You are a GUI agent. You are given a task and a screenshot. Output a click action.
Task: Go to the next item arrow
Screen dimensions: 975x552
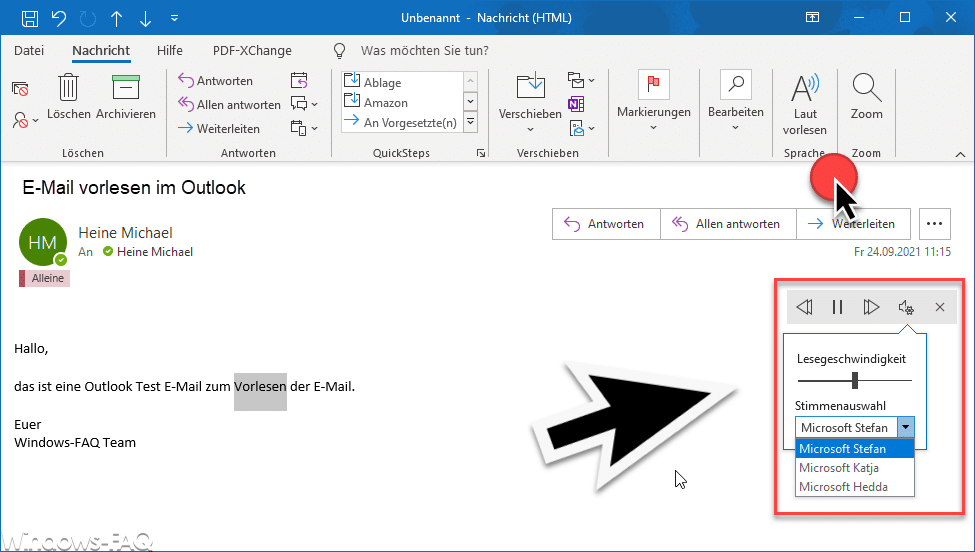(146, 19)
